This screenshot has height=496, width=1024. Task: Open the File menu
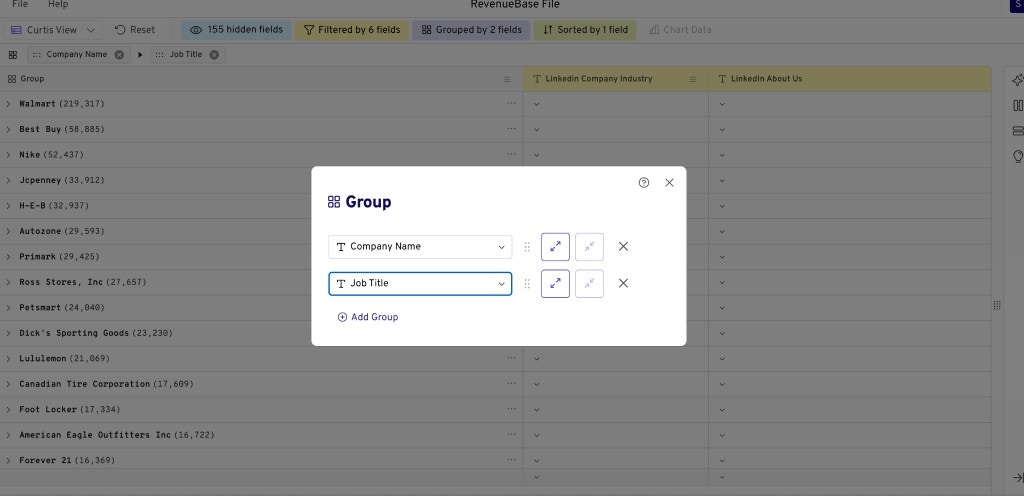point(20,4)
